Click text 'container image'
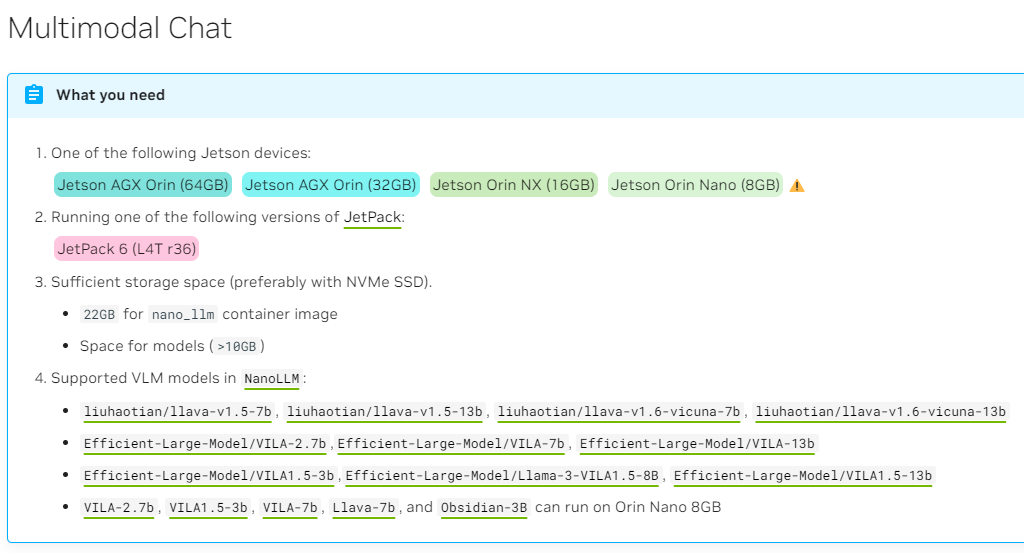Image resolution: width=1024 pixels, height=553 pixels. point(280,314)
